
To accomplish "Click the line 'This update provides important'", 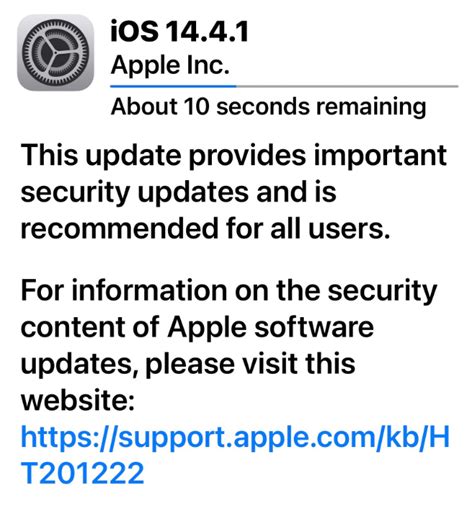I will tap(234, 156).
